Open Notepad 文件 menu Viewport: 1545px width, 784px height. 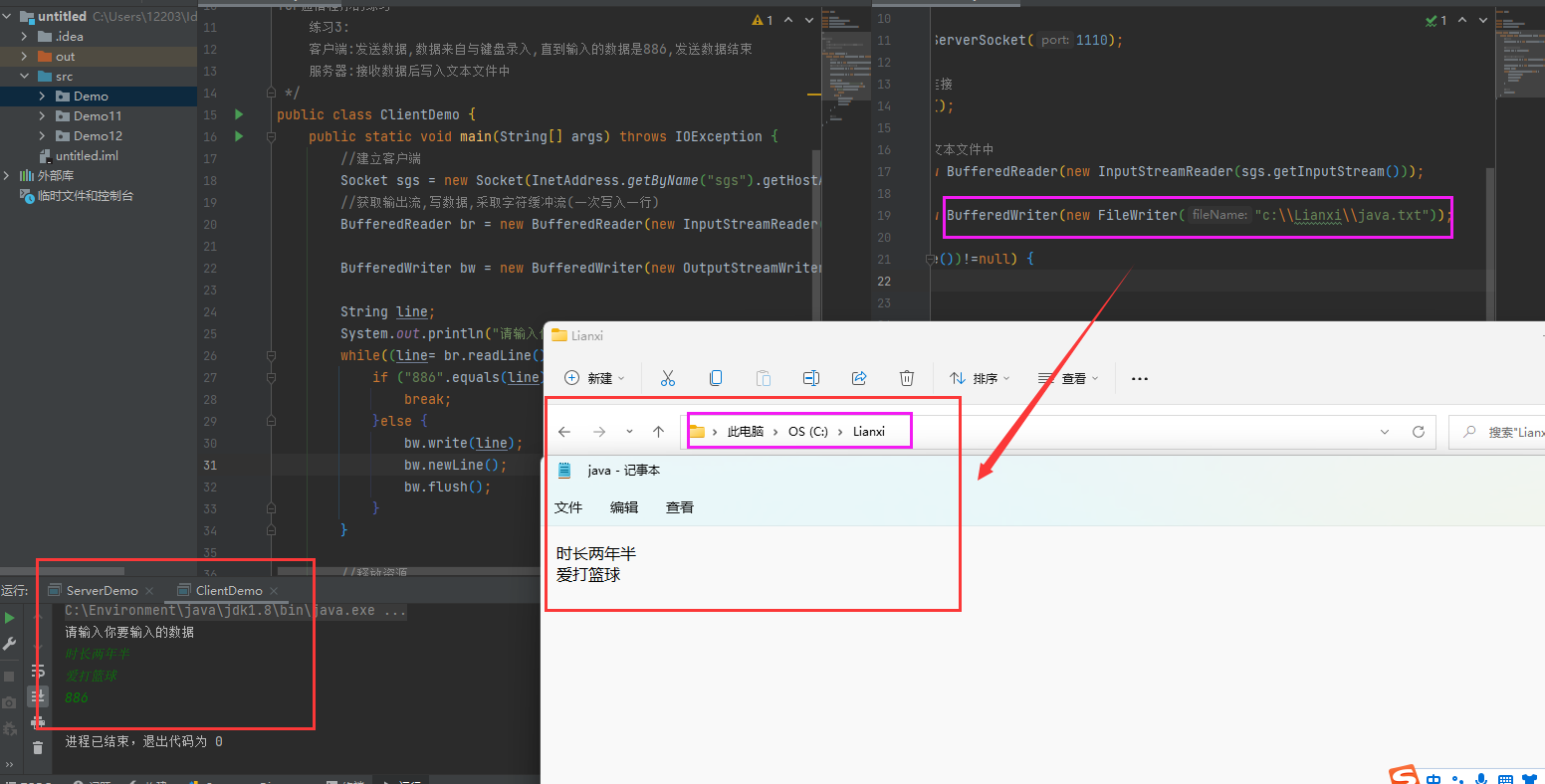pos(568,507)
